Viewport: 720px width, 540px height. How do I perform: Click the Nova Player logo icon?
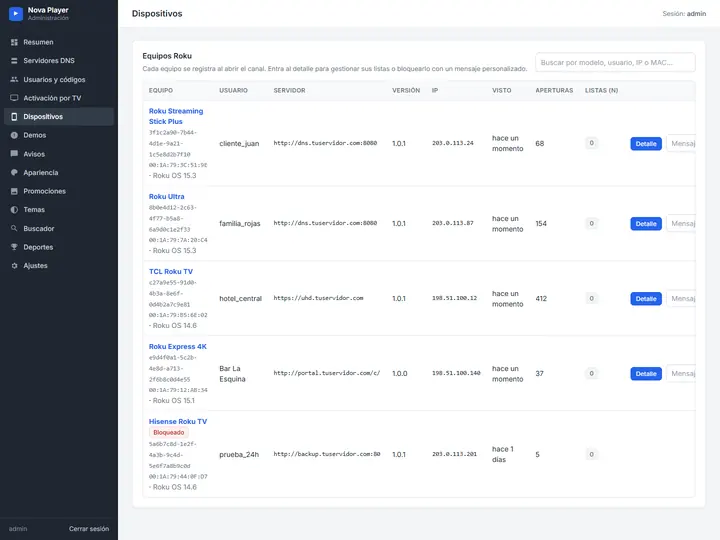pos(16,14)
